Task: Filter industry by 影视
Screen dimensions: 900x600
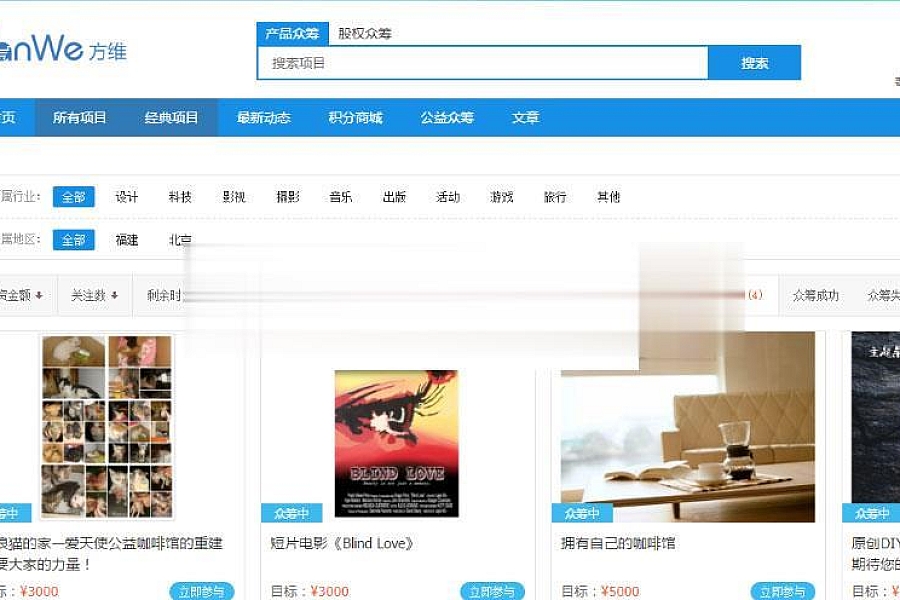Action: point(234,197)
